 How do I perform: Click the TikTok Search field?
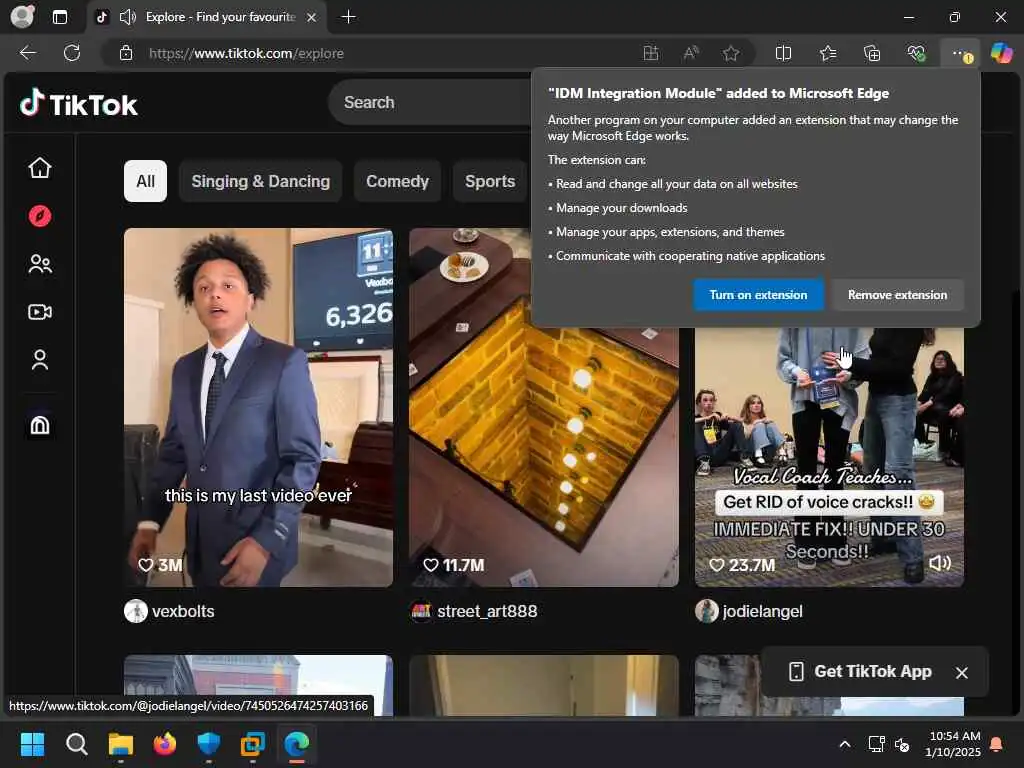click(431, 103)
